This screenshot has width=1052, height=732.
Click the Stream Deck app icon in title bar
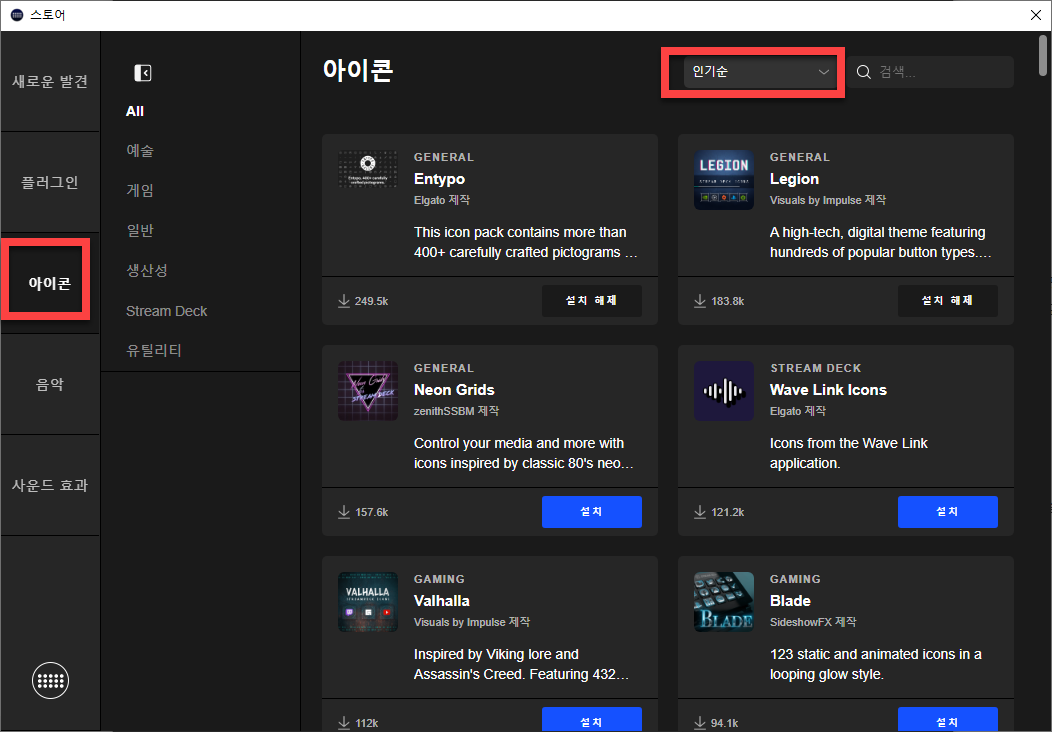(17, 15)
